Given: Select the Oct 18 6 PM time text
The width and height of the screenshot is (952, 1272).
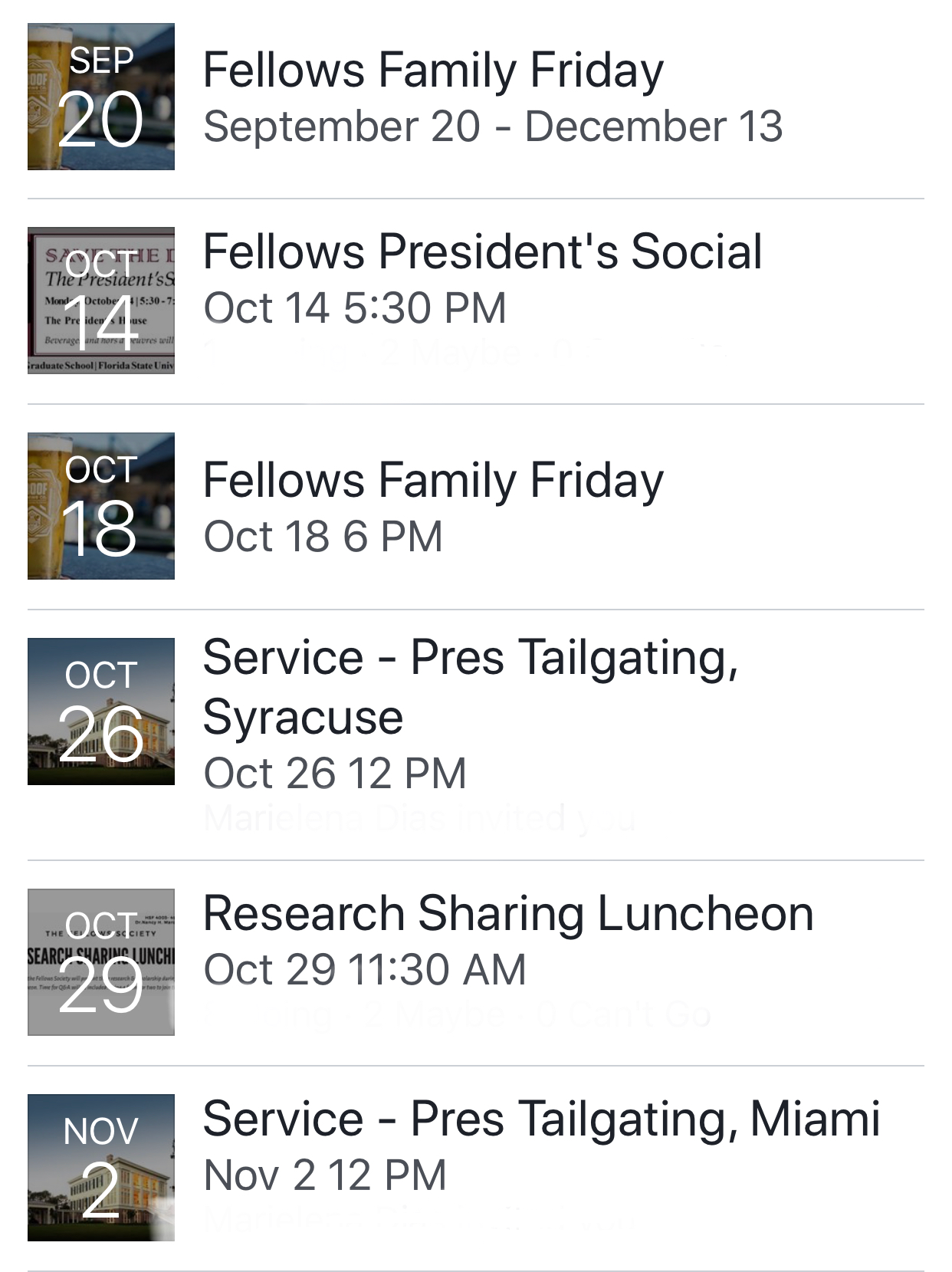Looking at the screenshot, I should coord(323,536).
